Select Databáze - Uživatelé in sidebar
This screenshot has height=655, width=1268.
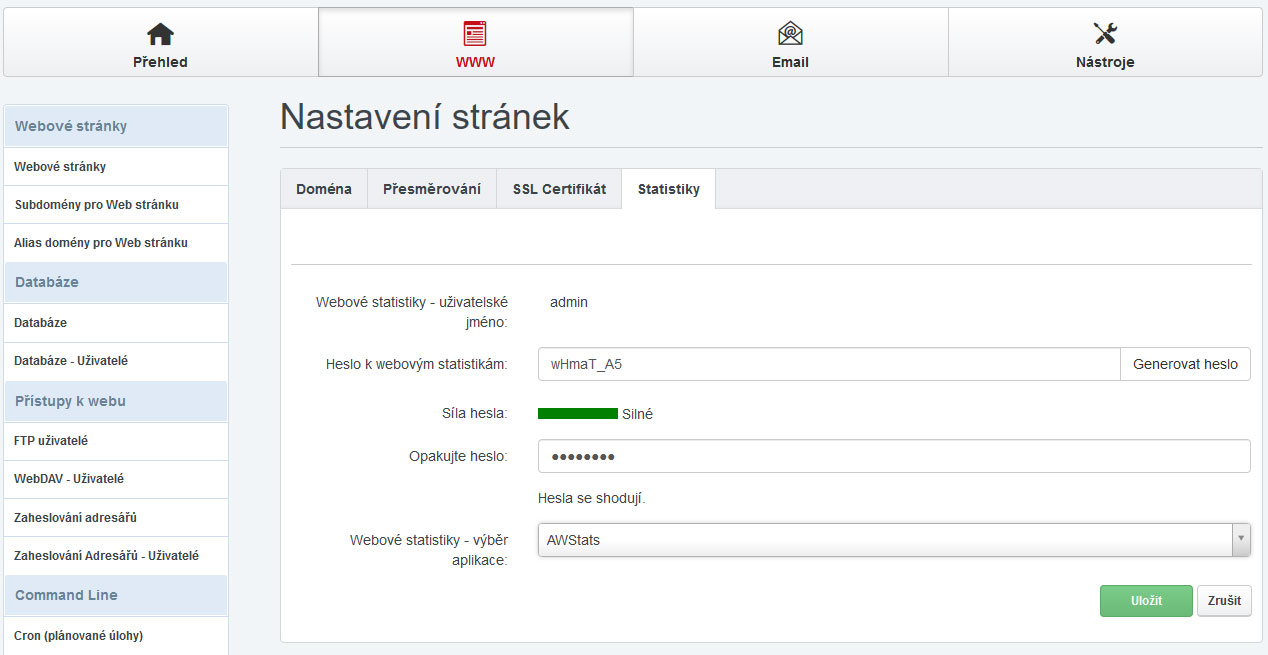point(71,361)
